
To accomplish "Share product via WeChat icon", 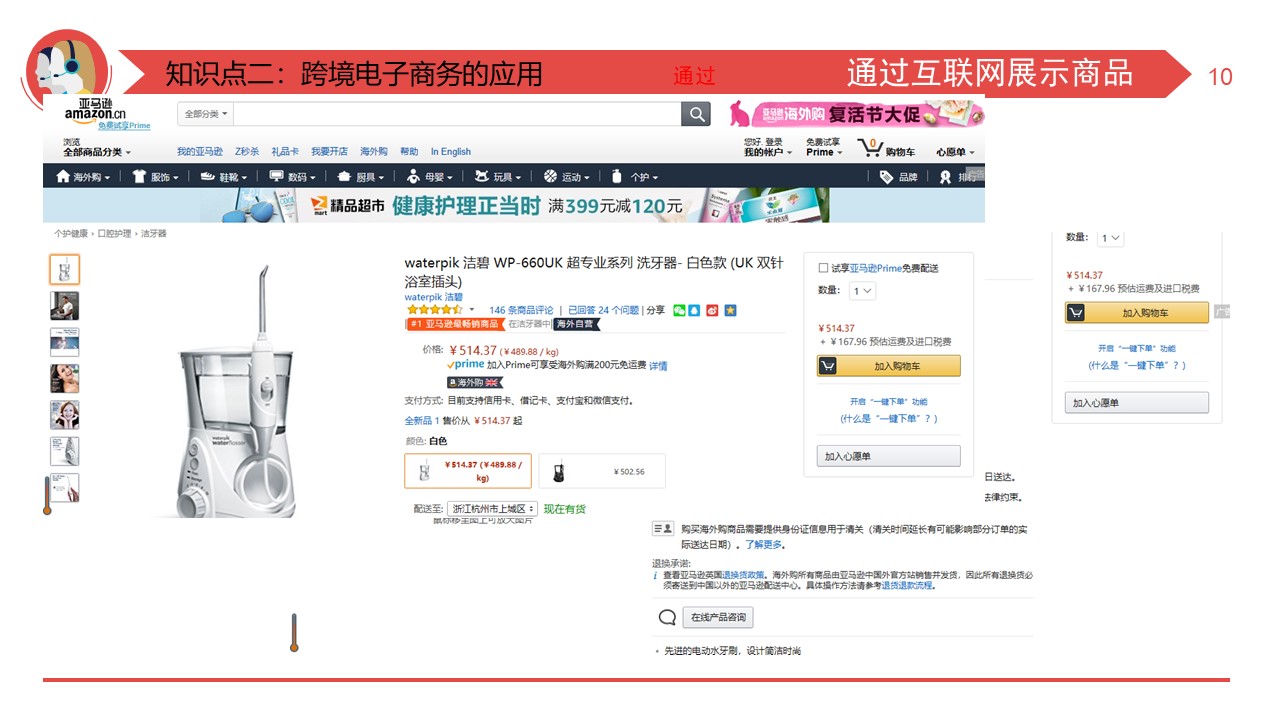I will 680,310.
